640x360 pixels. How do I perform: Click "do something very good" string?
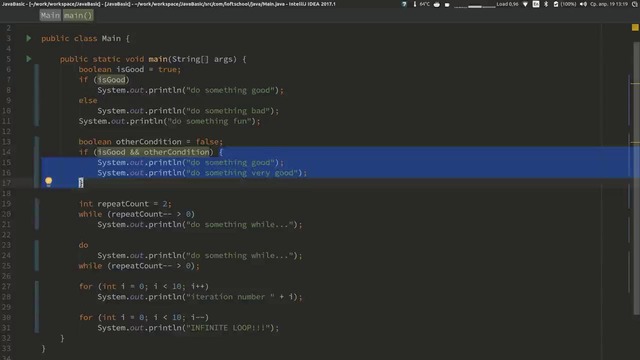pyautogui.click(x=242, y=173)
